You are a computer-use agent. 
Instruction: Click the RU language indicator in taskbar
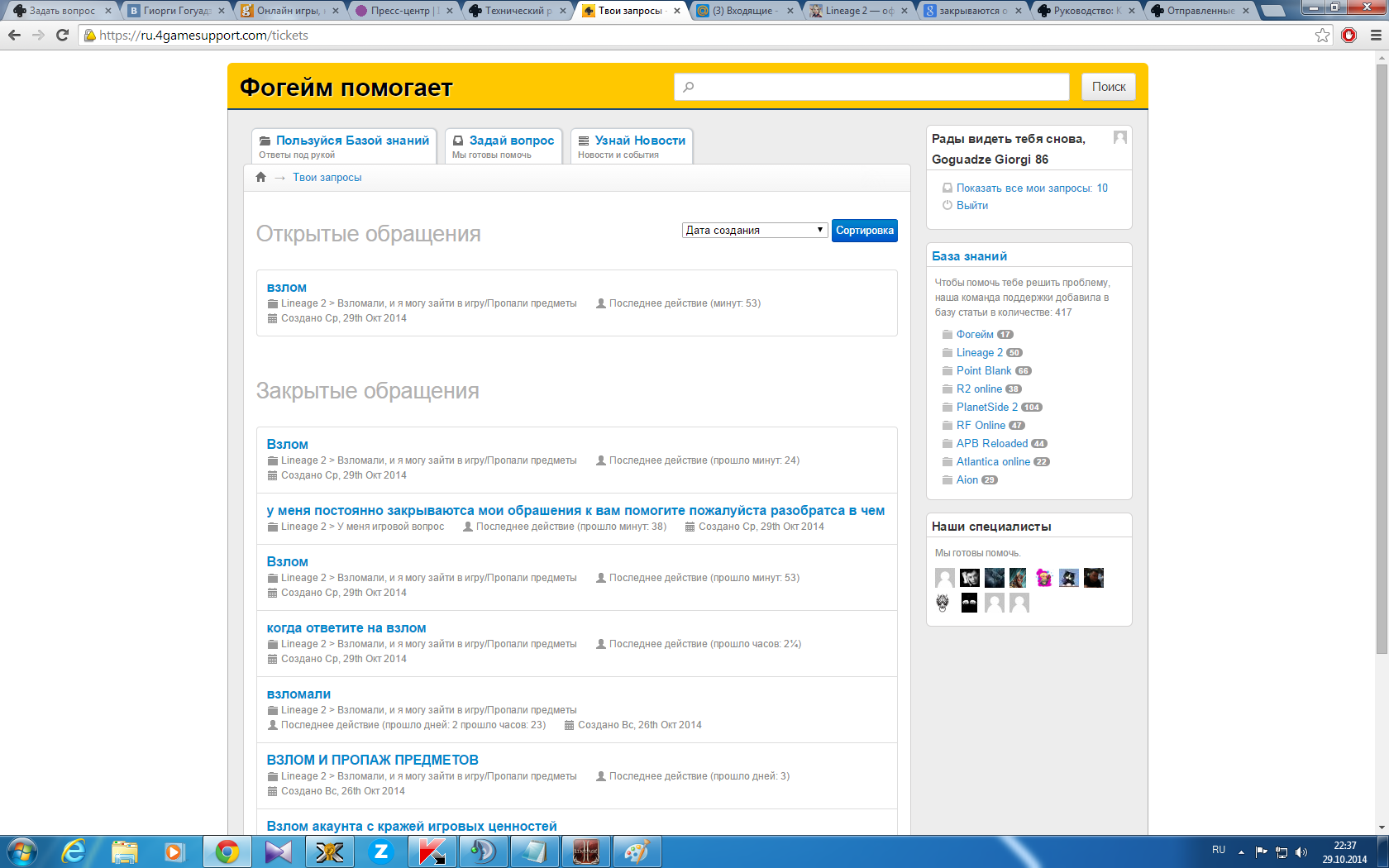click(1219, 850)
